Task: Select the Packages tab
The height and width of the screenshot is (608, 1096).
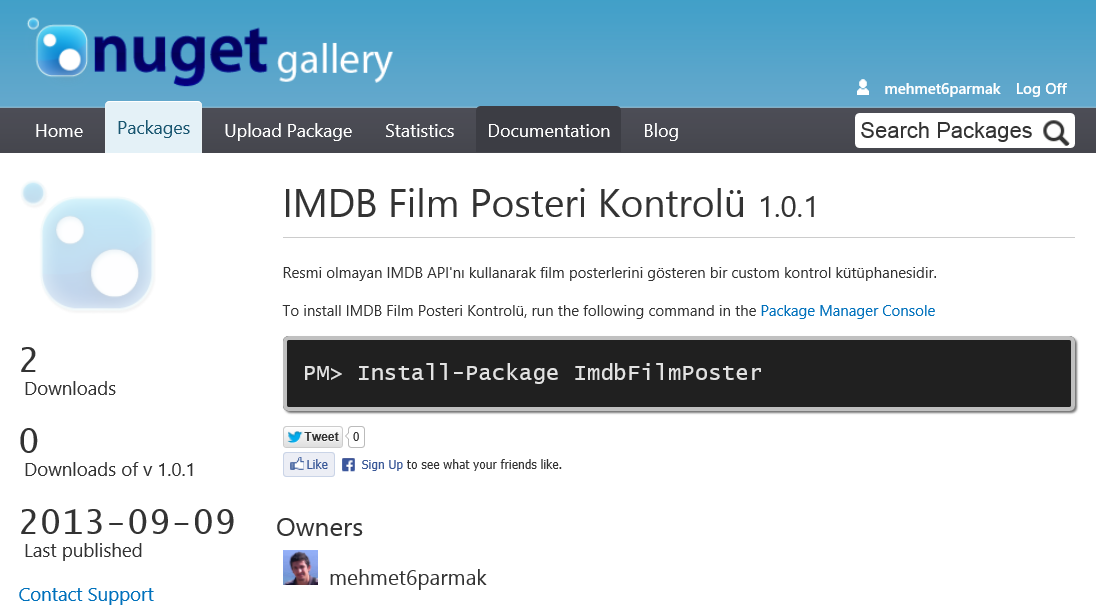Action: point(154,128)
